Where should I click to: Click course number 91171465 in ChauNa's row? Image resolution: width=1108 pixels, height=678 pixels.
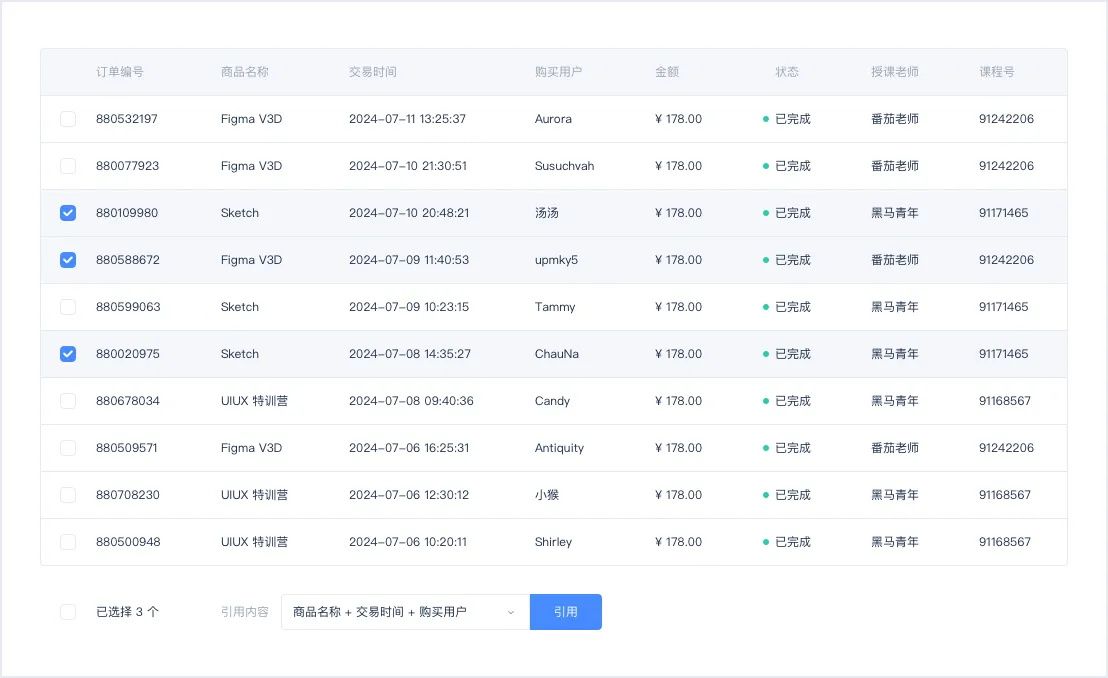(1003, 354)
